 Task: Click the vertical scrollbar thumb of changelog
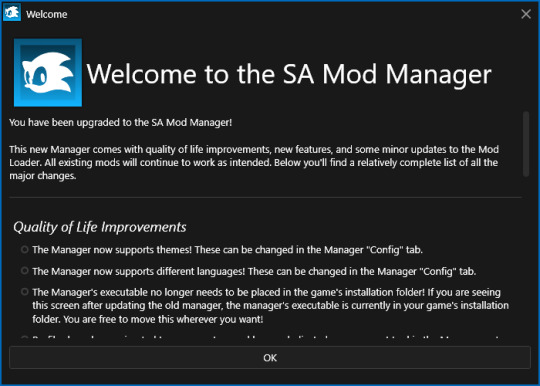[526, 144]
